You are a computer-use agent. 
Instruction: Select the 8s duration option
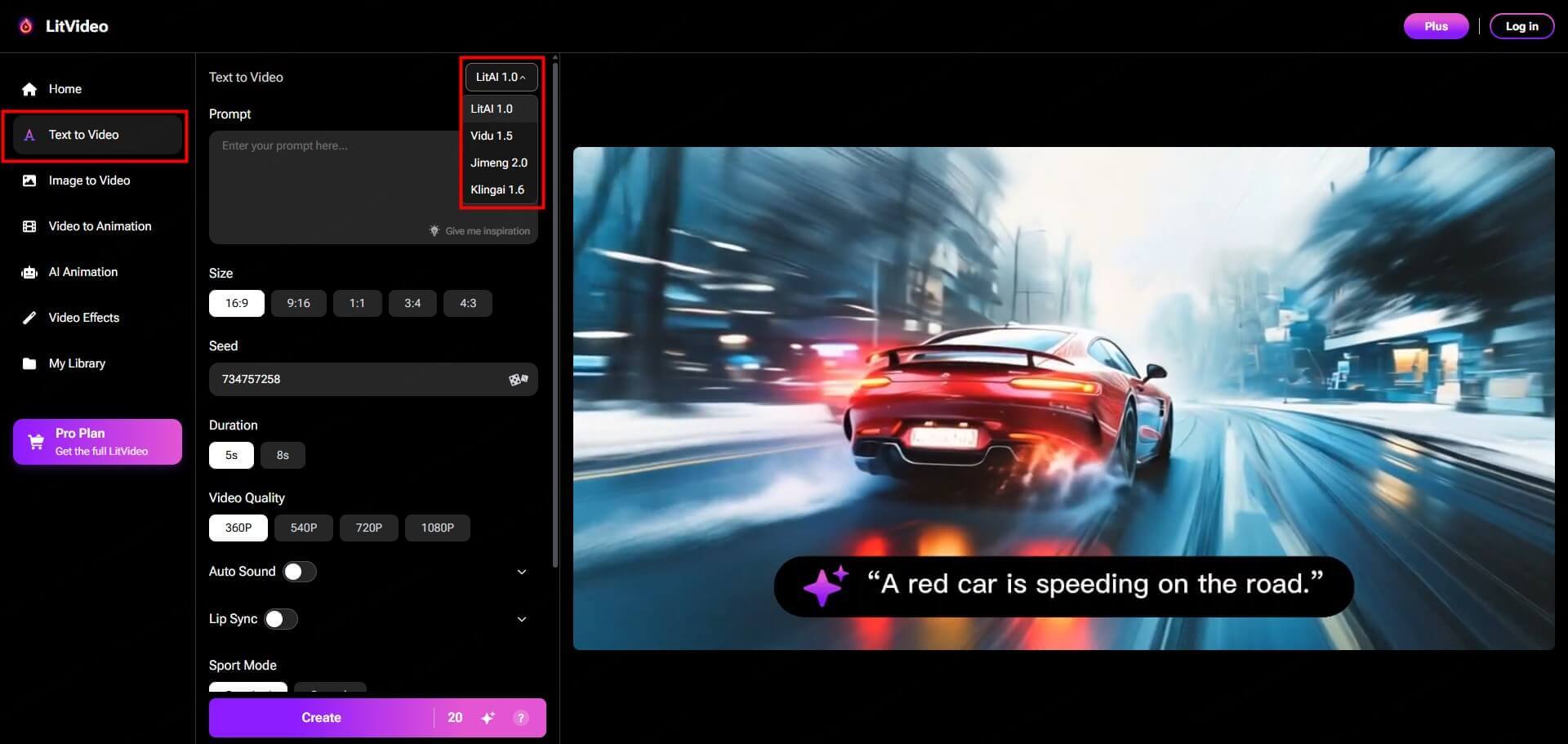click(x=282, y=455)
